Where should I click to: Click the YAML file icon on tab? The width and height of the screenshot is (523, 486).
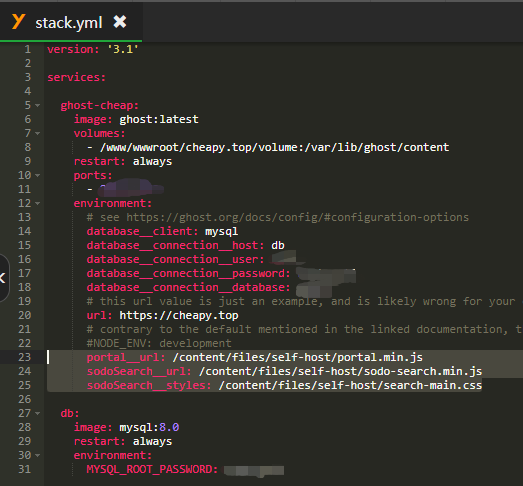coord(18,22)
